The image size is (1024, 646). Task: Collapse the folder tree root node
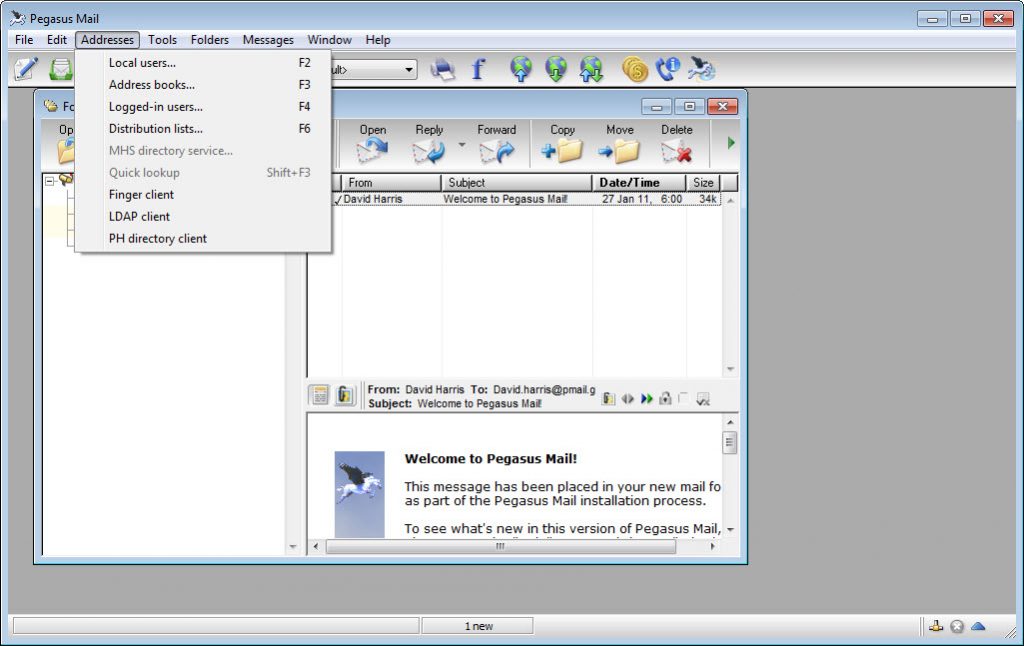50,180
